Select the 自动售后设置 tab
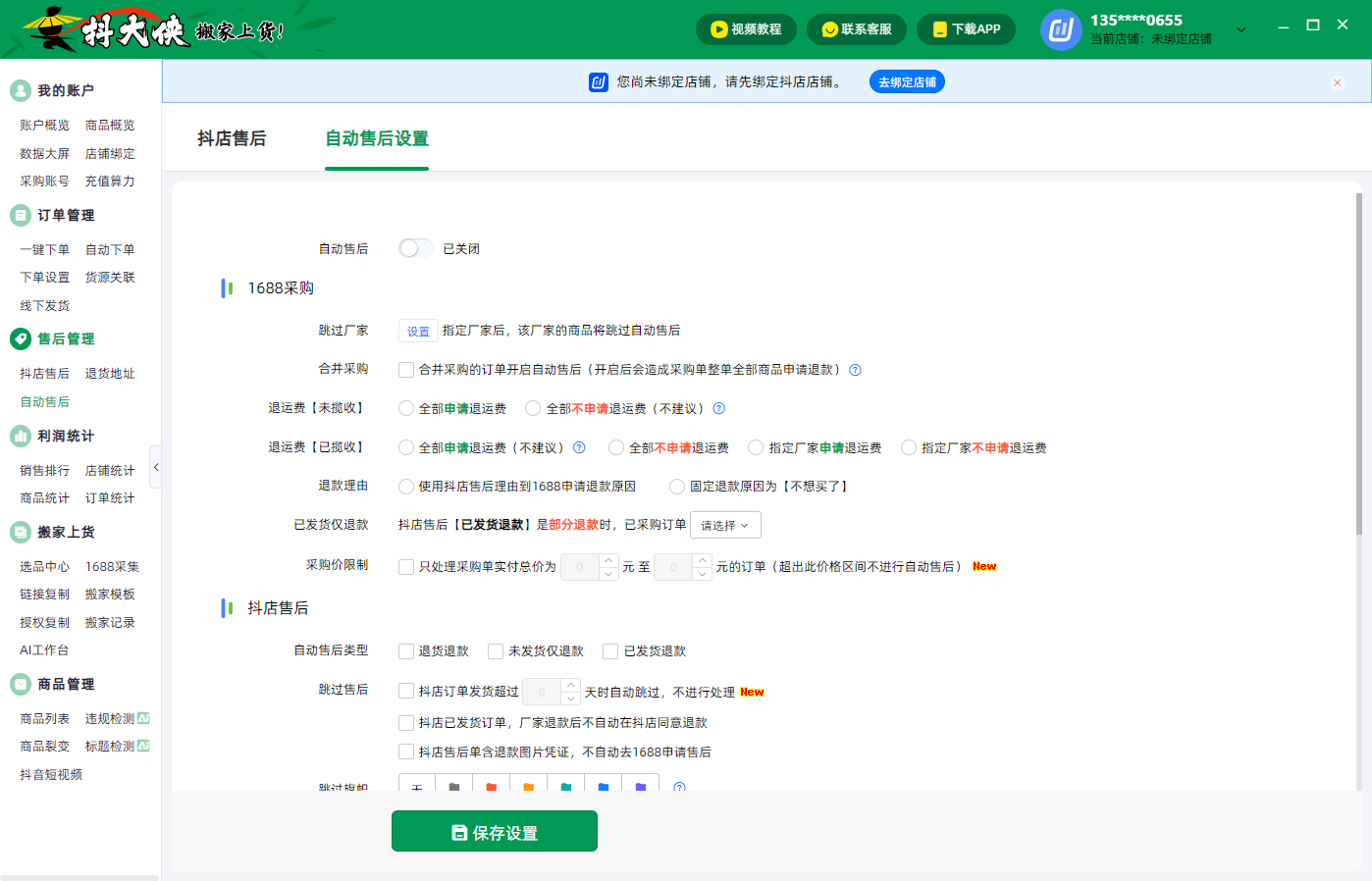The width and height of the screenshot is (1372, 881). click(x=377, y=138)
